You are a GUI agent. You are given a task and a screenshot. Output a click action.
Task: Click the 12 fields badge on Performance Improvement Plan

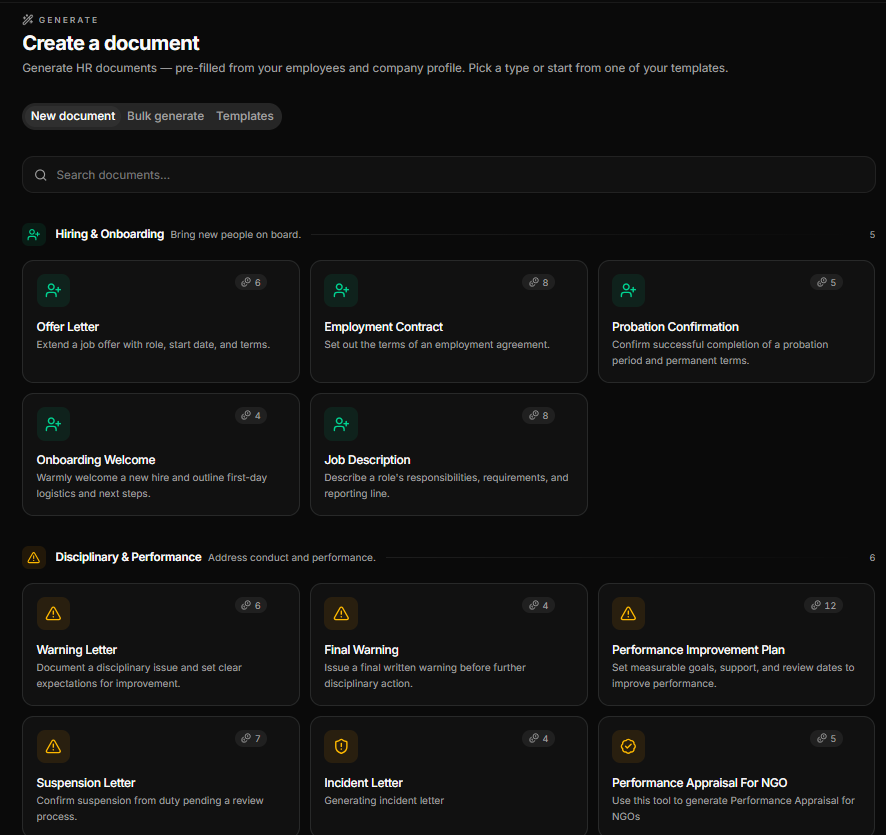click(823, 606)
